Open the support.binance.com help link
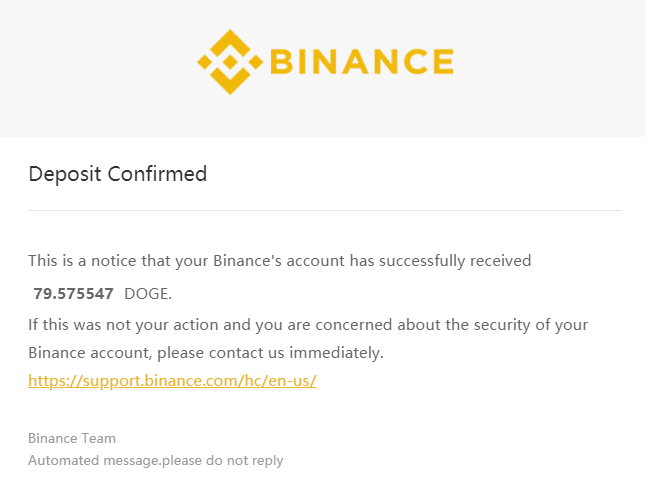 pyautogui.click(x=172, y=381)
